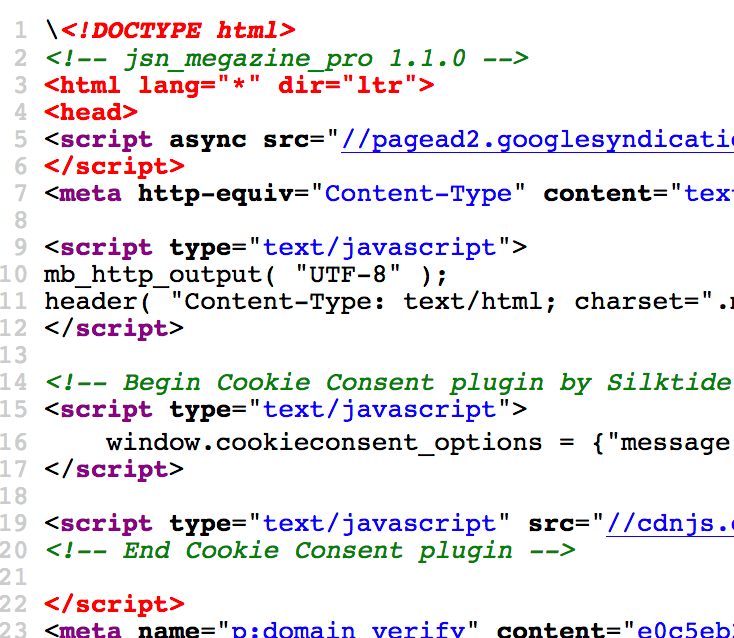Click text/javascript value on line 19
Viewport: 734px width, 638px height.
pyautogui.click(x=380, y=524)
